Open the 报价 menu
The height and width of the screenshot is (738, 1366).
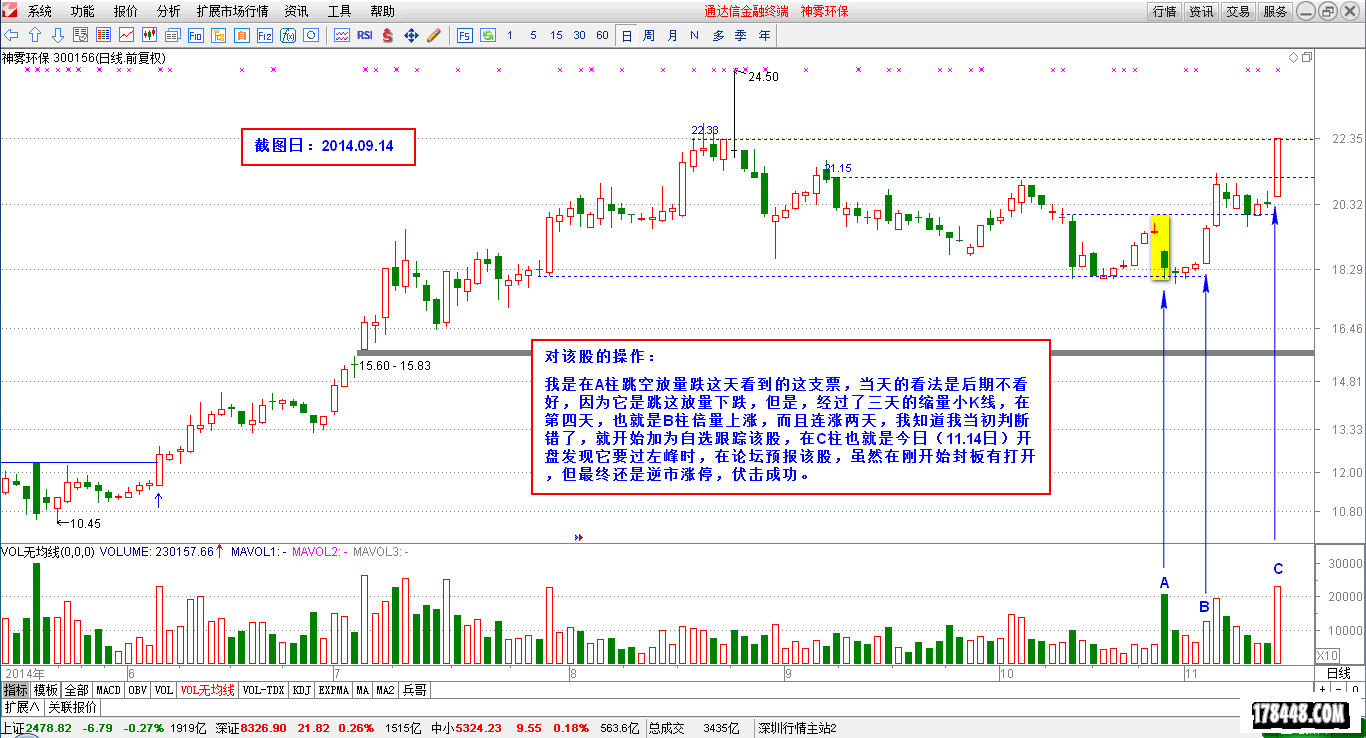coord(126,11)
